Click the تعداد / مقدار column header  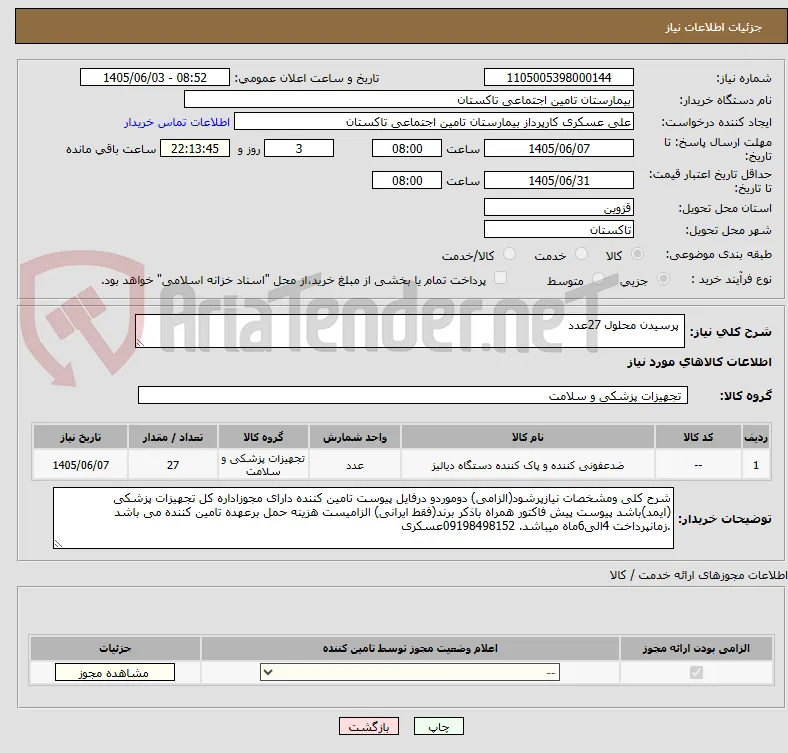pyautogui.click(x=173, y=437)
